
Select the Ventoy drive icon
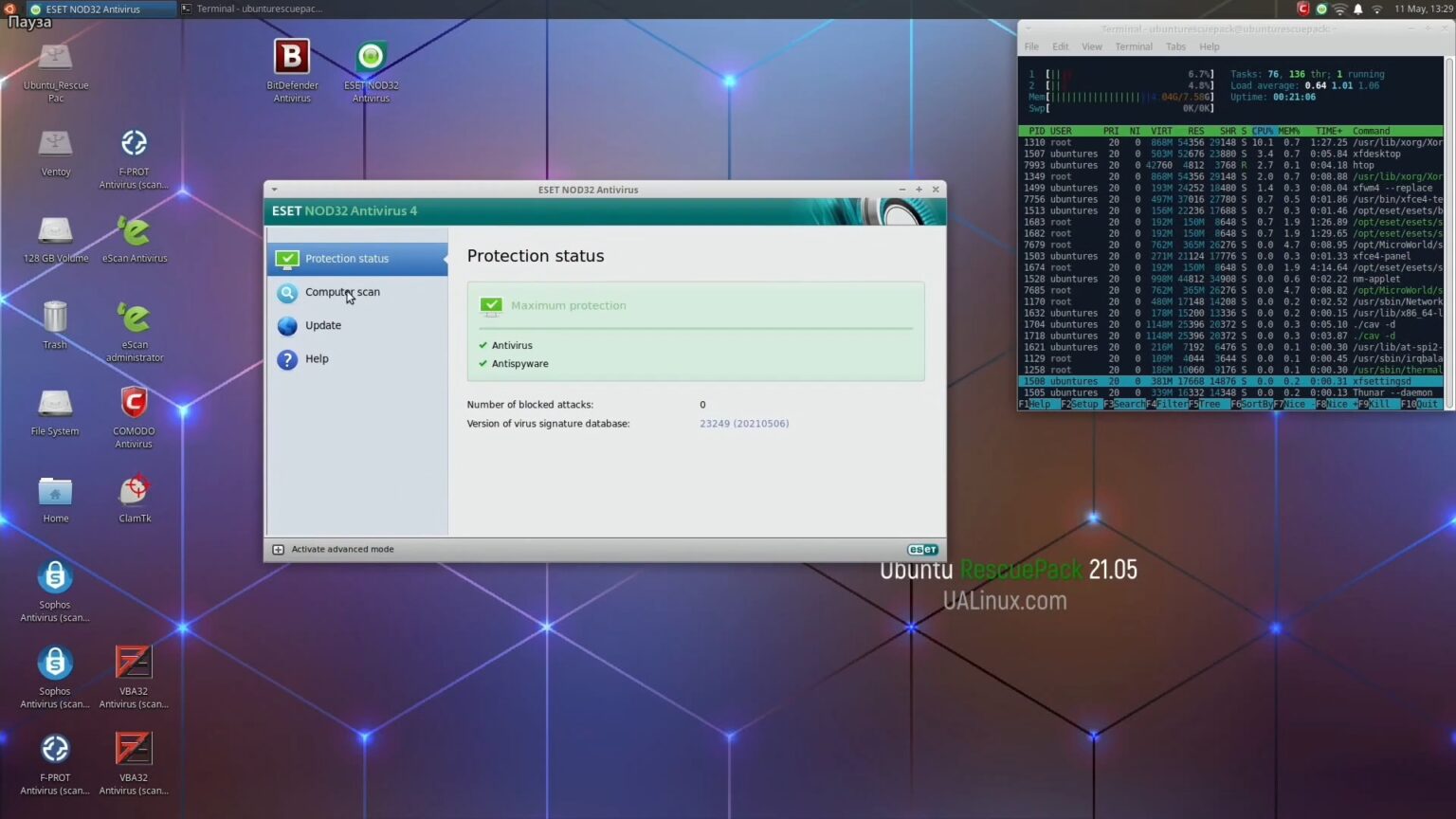click(x=55, y=144)
